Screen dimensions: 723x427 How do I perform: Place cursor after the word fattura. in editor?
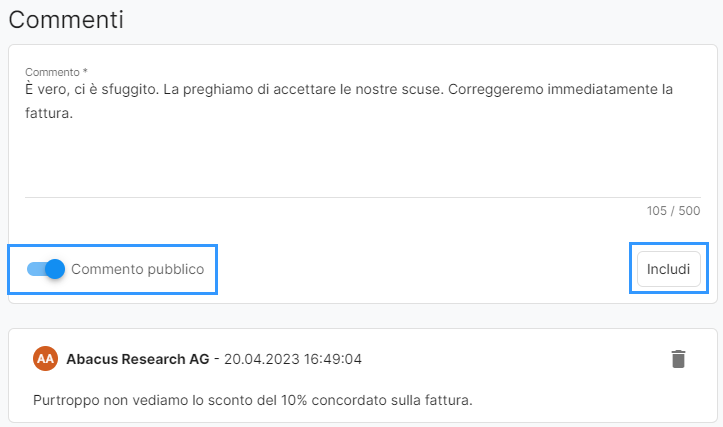pos(74,113)
